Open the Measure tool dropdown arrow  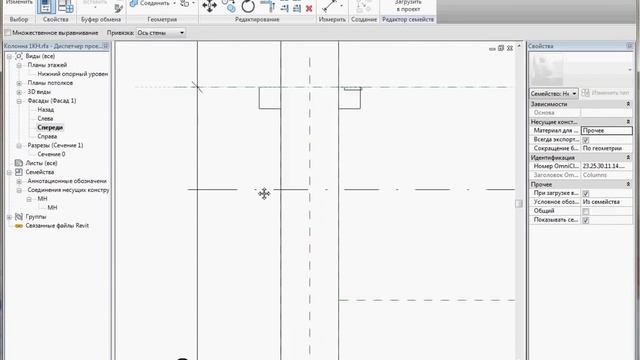click(x=341, y=6)
